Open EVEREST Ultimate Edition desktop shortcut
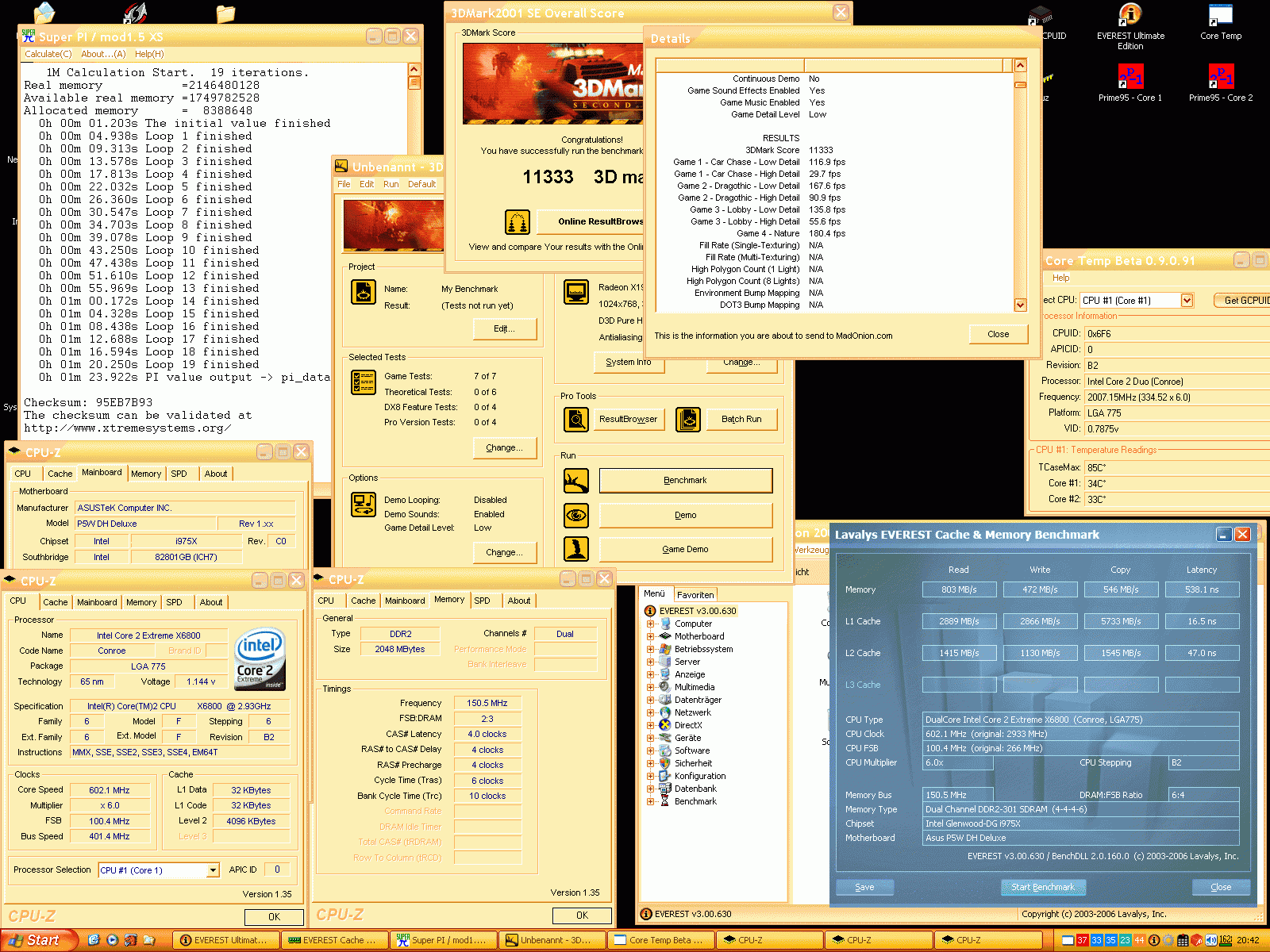This screenshot has width=1270, height=952. [x=1130, y=27]
